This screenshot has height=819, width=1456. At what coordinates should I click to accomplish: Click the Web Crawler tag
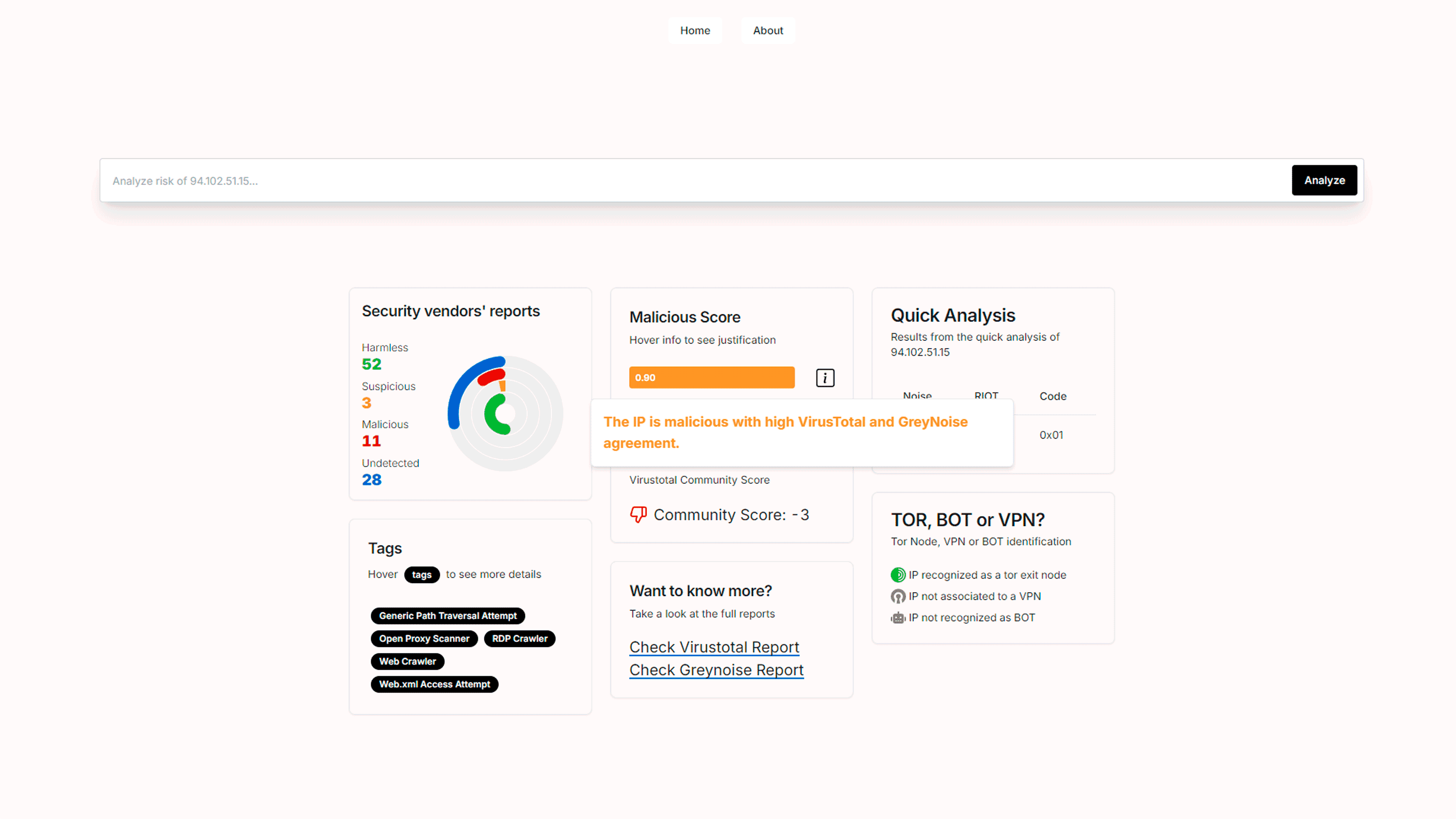tap(407, 662)
